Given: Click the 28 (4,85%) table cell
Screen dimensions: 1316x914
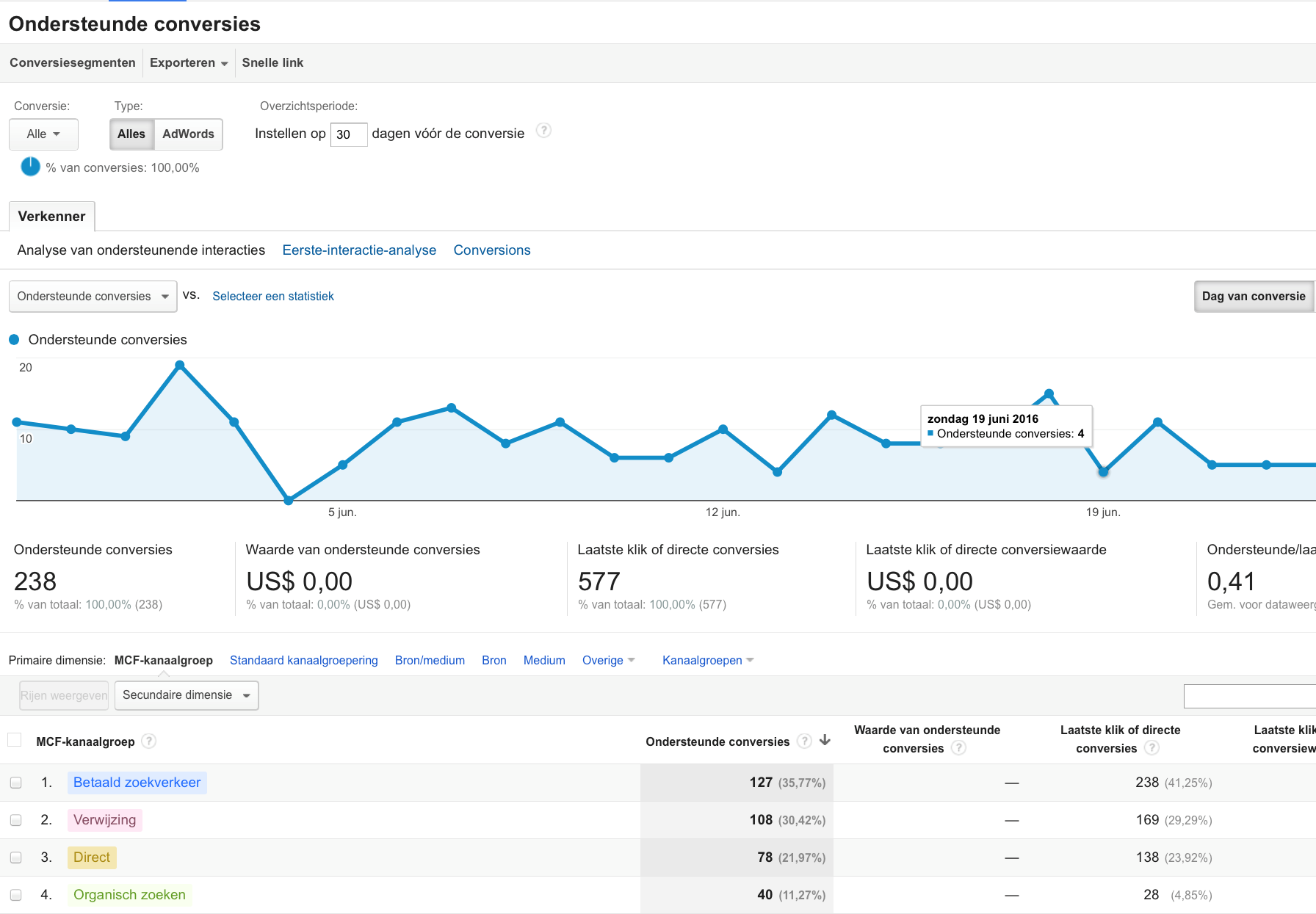Looking at the screenshot, I should point(1178,895).
